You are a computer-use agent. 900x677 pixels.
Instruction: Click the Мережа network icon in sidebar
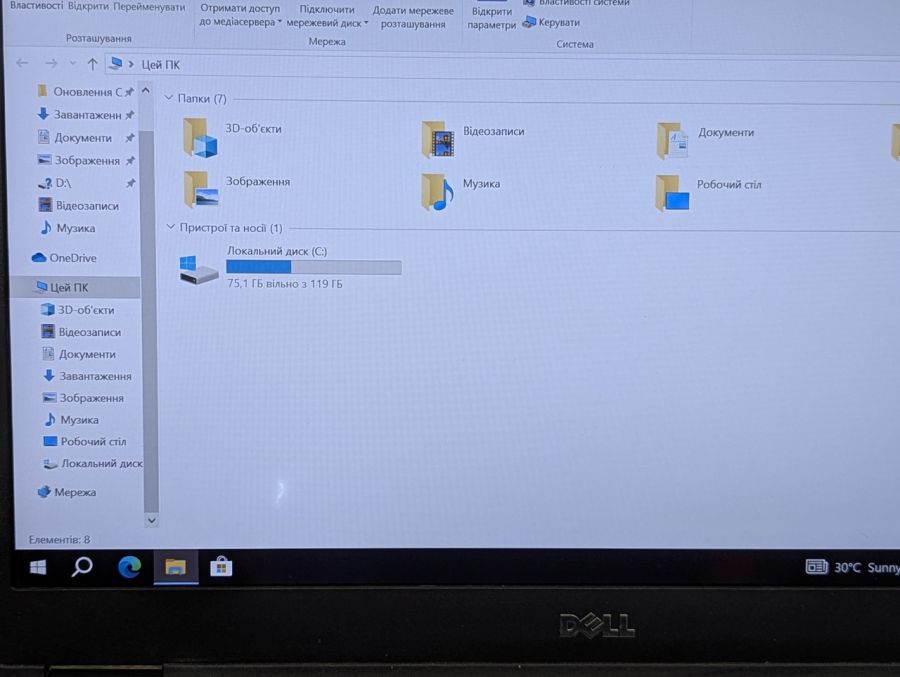pyautogui.click(x=44, y=492)
